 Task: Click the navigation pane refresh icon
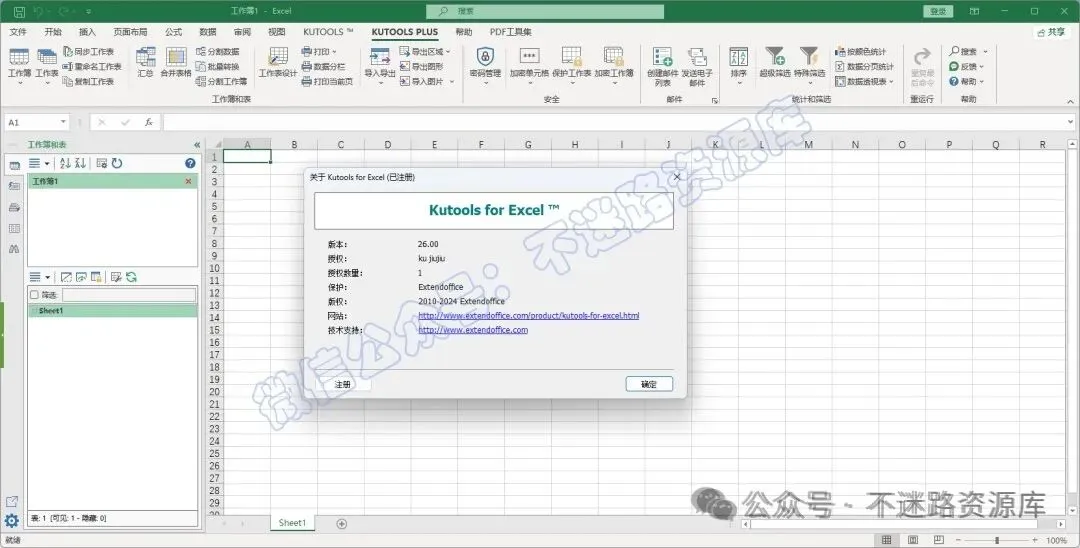pos(117,163)
